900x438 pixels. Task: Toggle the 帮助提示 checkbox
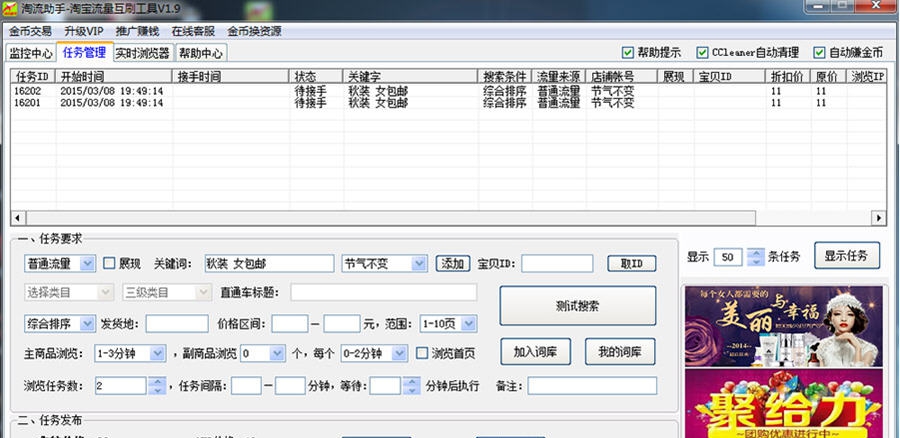[628, 53]
